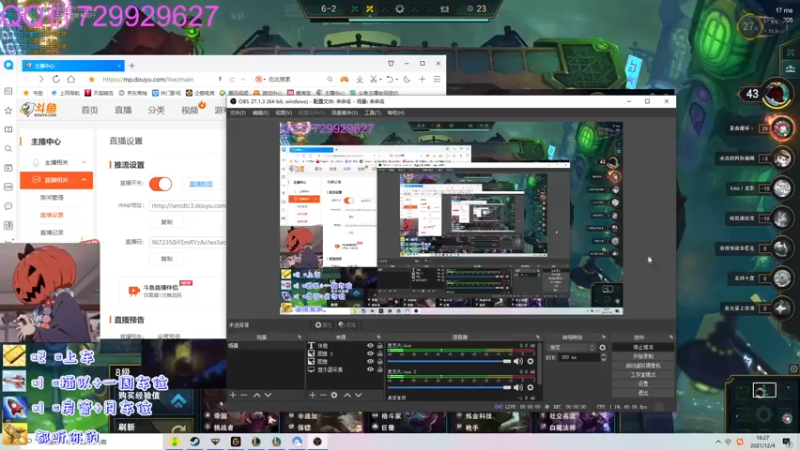The image size is (800, 450).
Task: Mute first mixer channel speaker icon
Action: tap(518, 361)
